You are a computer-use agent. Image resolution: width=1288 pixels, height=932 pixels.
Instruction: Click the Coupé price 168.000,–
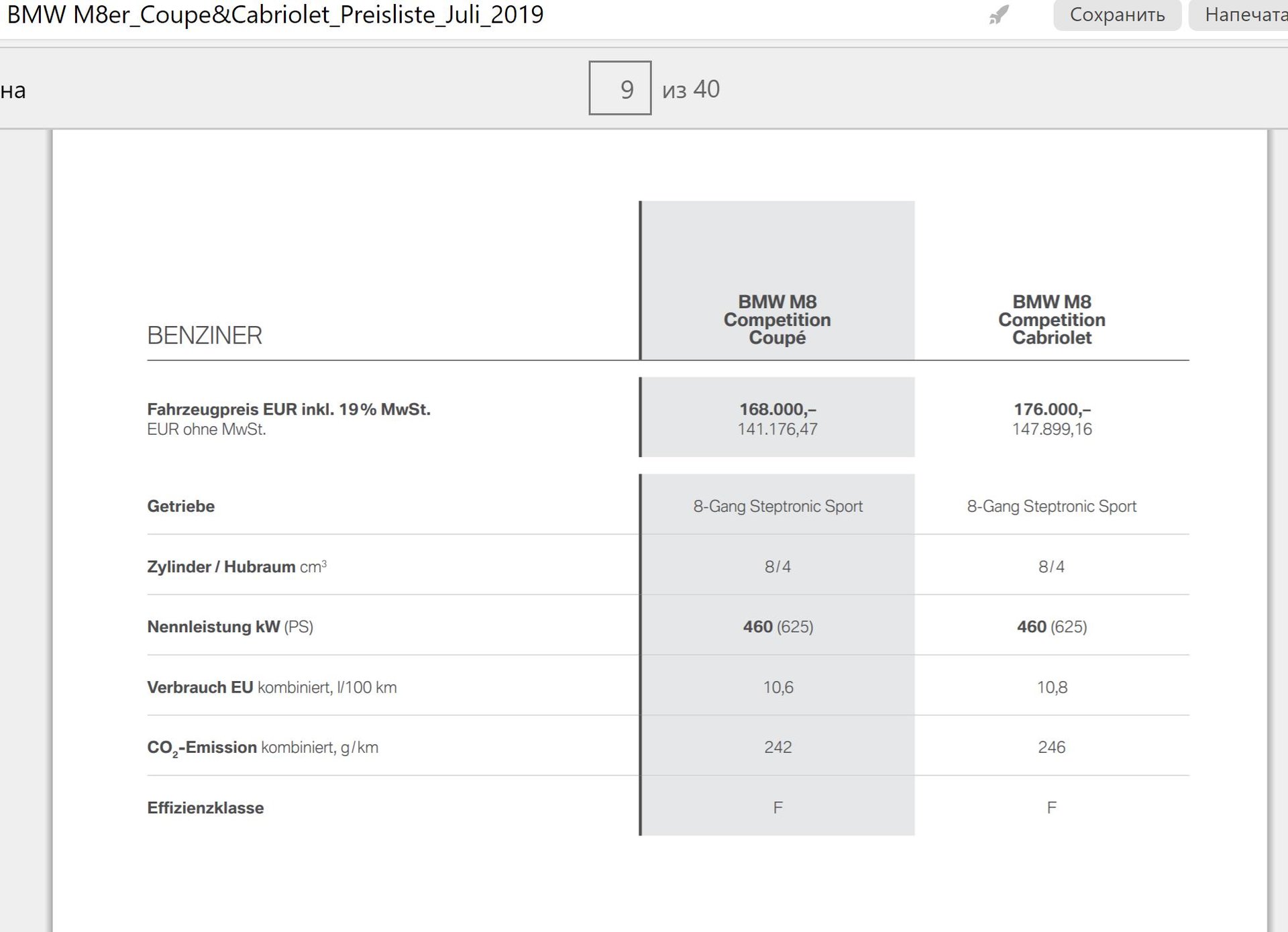(777, 409)
